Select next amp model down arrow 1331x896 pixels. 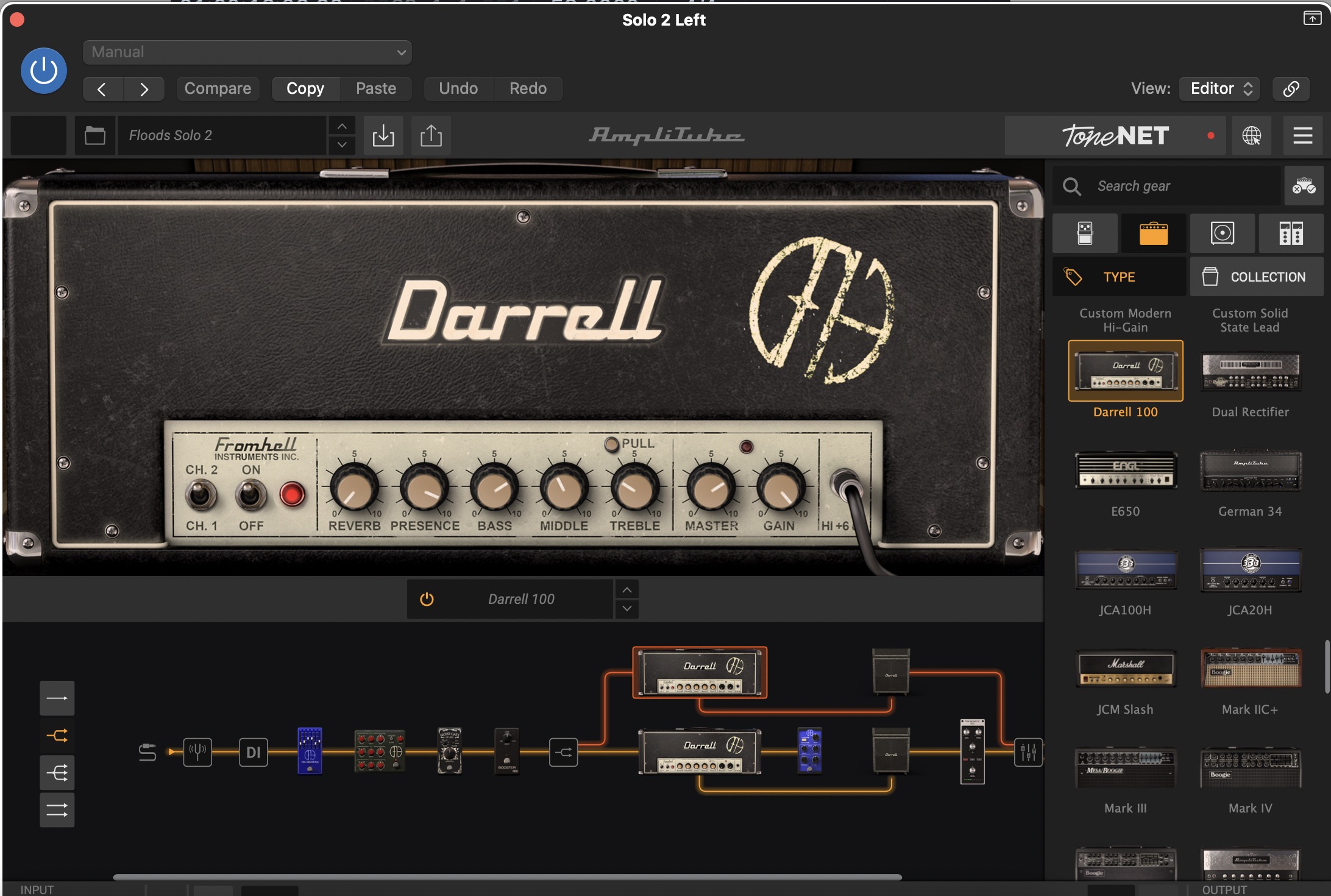tap(627, 608)
